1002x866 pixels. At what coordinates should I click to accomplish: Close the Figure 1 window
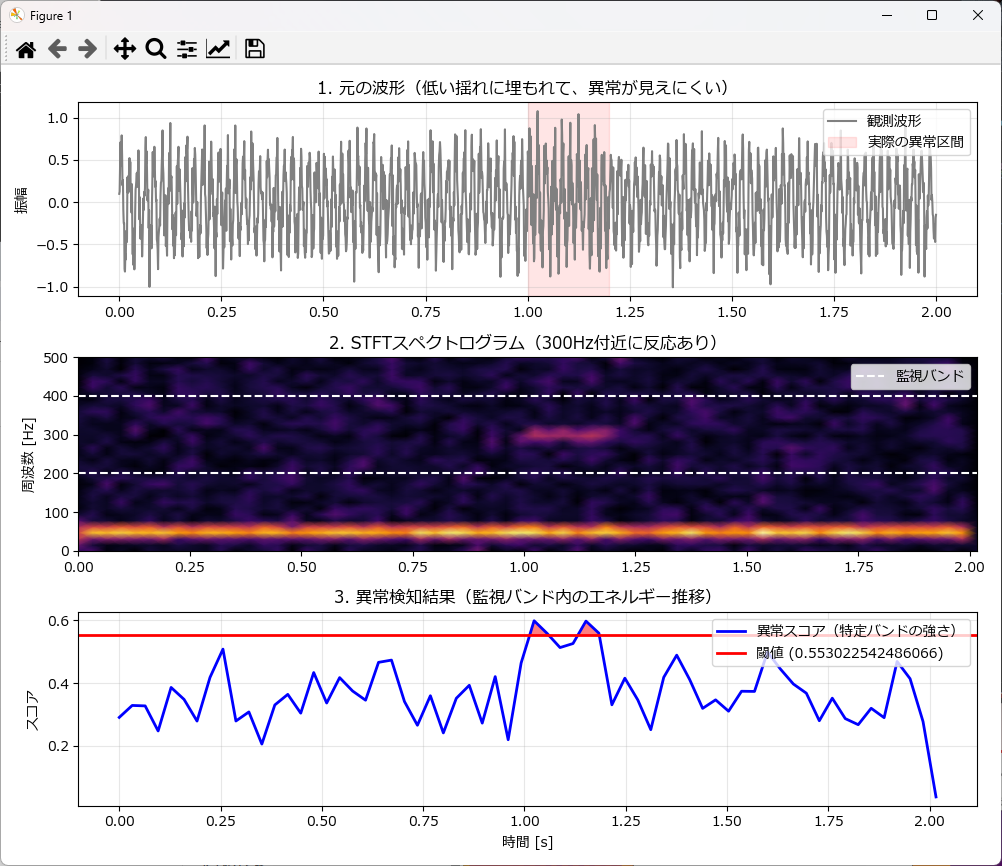[x=977, y=15]
